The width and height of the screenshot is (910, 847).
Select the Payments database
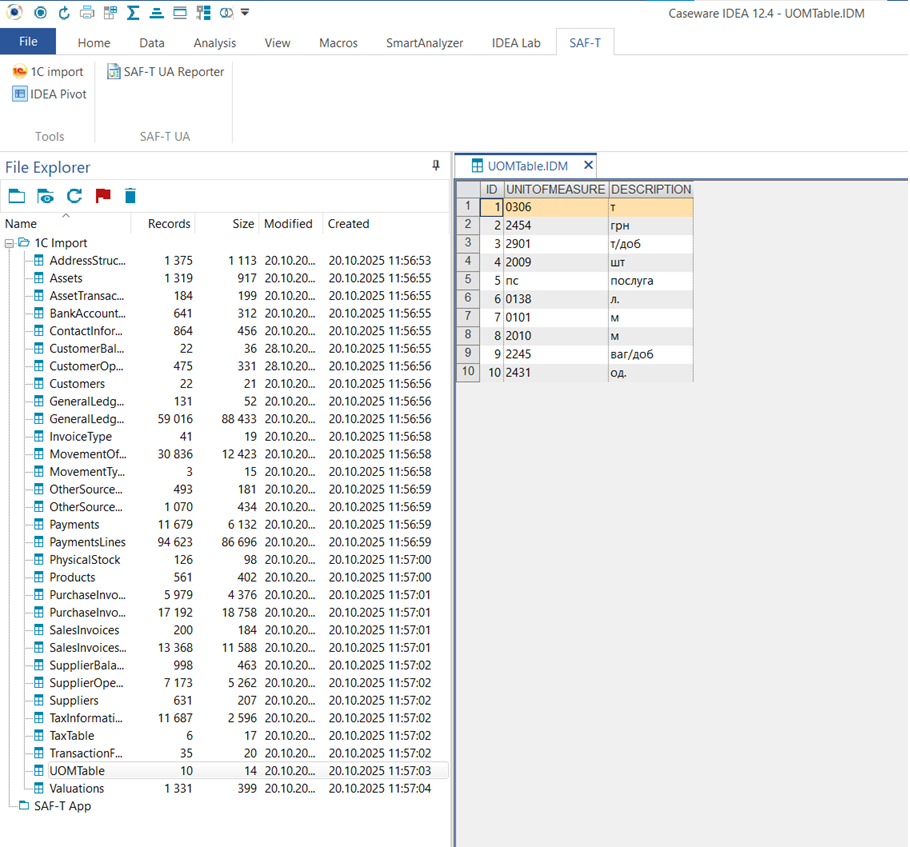74,525
